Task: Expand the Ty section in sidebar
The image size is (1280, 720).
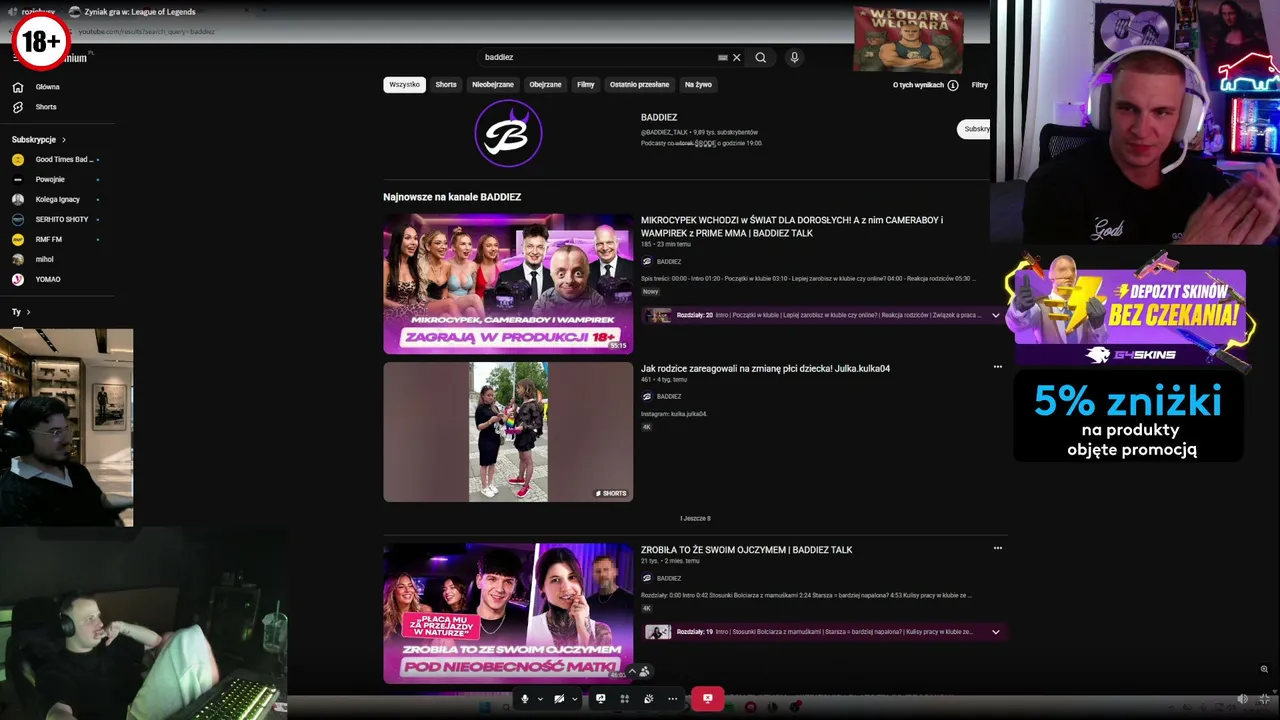Action: [21, 312]
